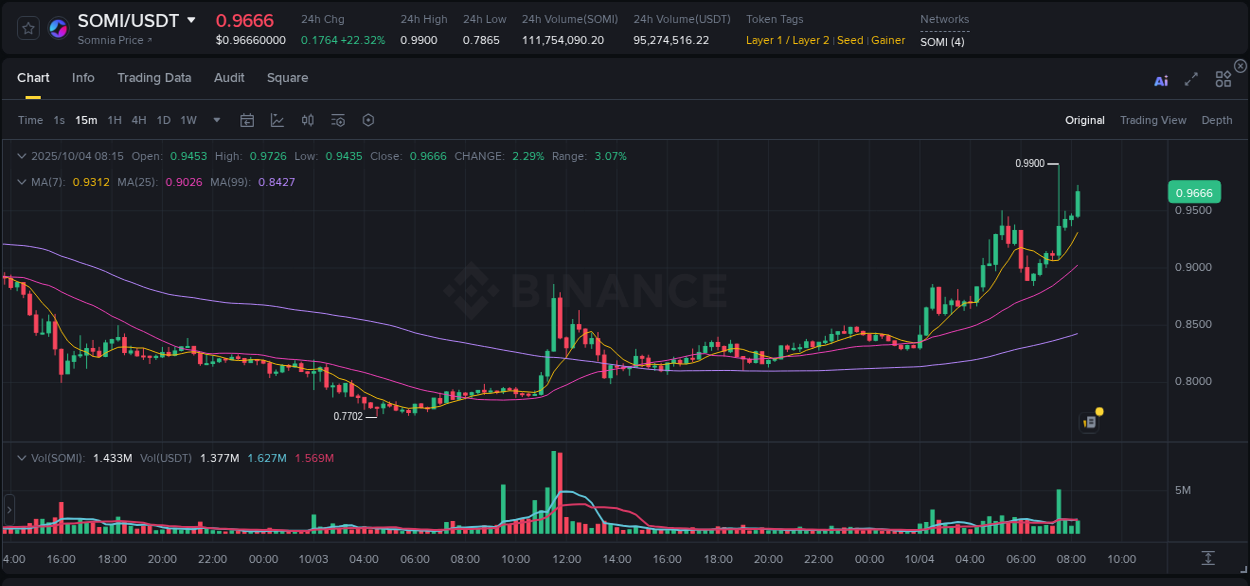Collapse the Vol(SOMI) volume panel
Screen dimensions: 1250x586
point(22,457)
